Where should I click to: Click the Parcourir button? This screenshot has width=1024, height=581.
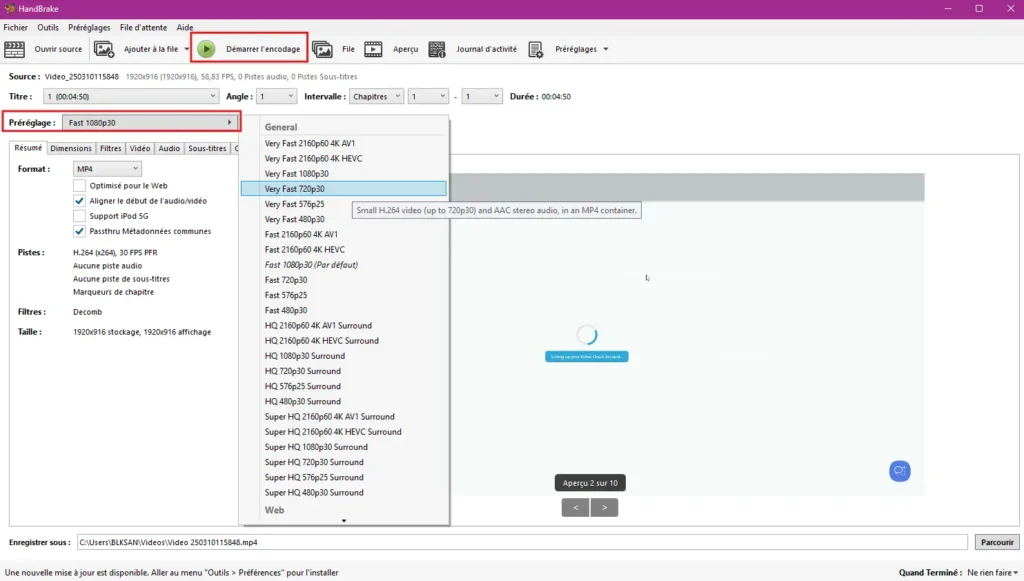(x=997, y=542)
